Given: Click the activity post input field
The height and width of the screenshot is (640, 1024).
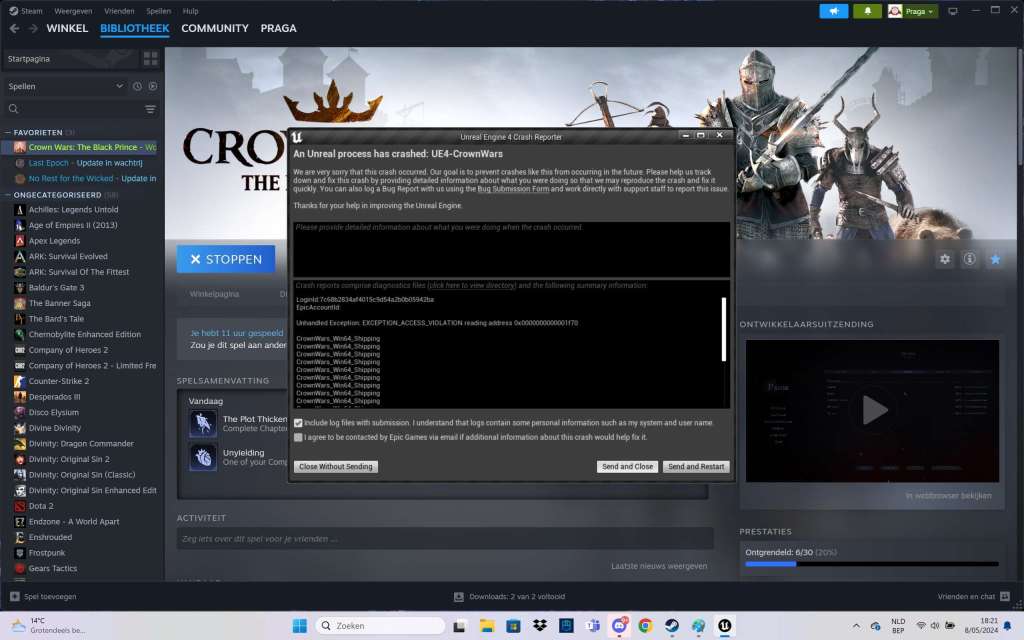Looking at the screenshot, I should point(445,539).
